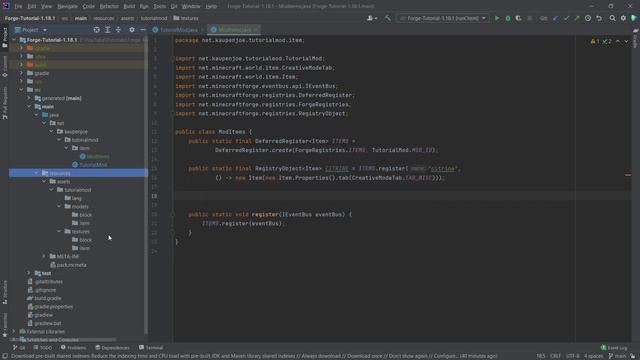Viewport: 640px width, 360px height.
Task: Collapse all icon in Project panel
Action: [118, 30]
